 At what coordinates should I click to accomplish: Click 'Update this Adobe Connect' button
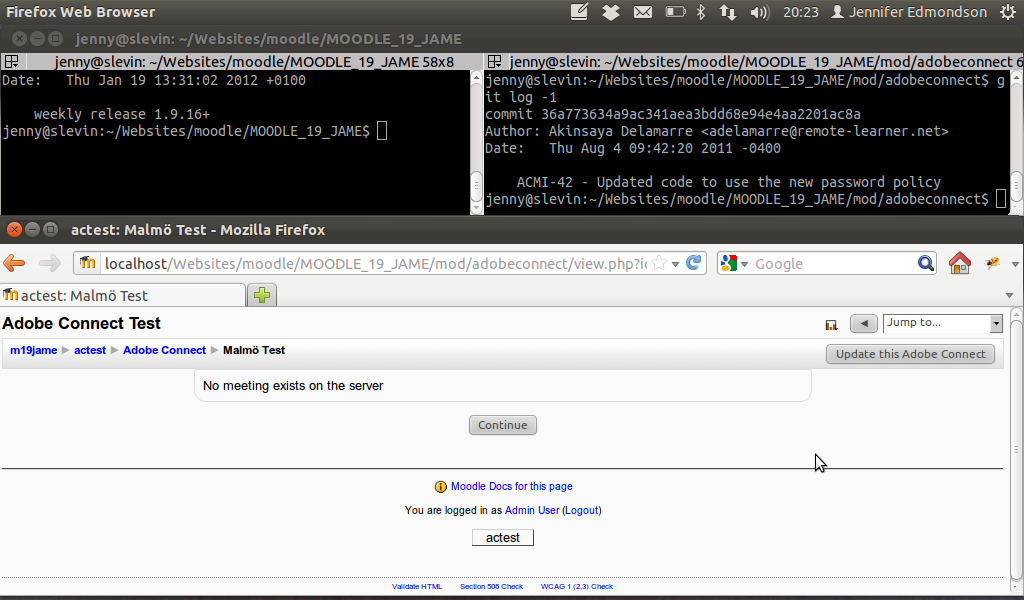[910, 354]
